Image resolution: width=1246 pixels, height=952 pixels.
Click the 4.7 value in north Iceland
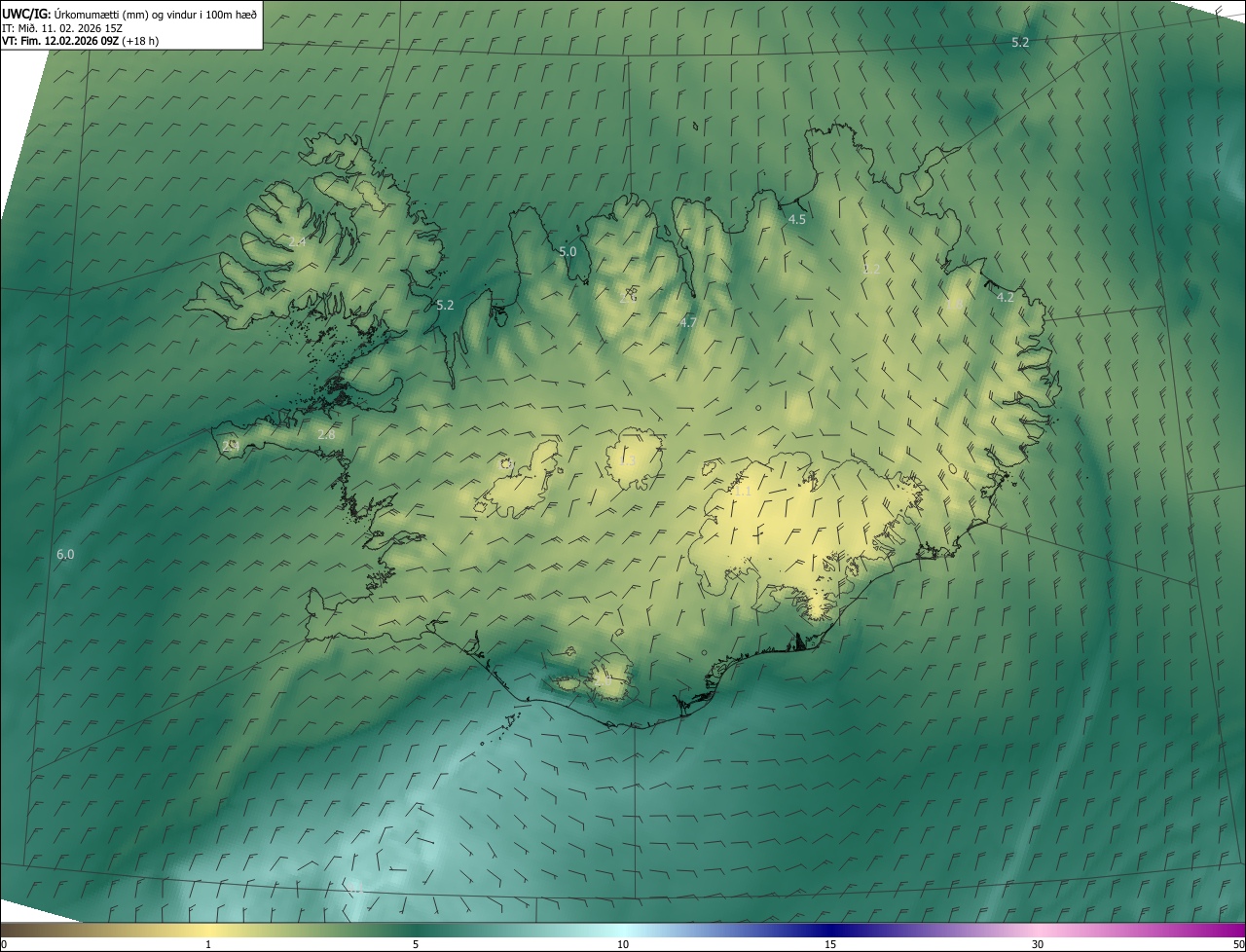tap(688, 322)
